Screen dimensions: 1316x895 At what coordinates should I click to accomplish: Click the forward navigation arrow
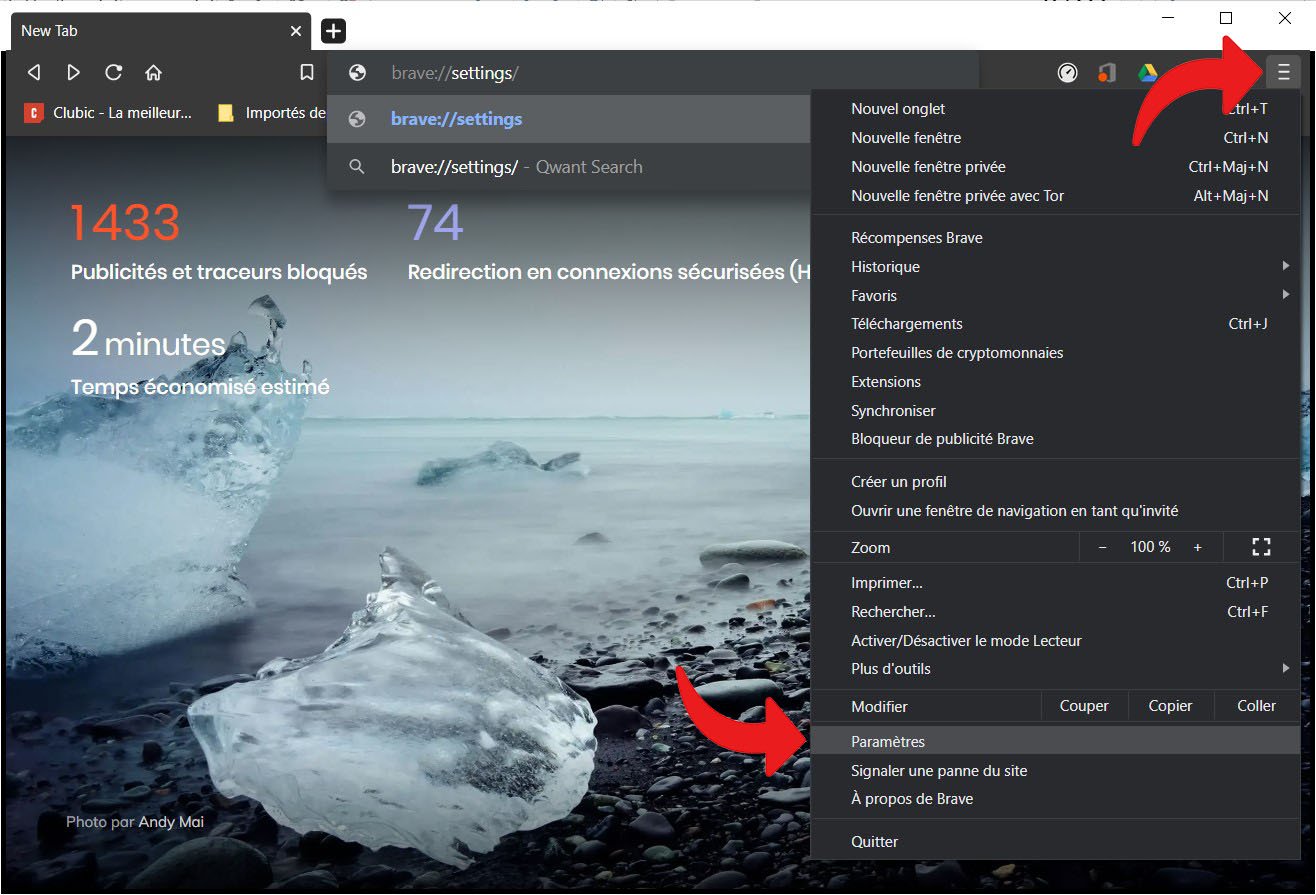point(73,72)
